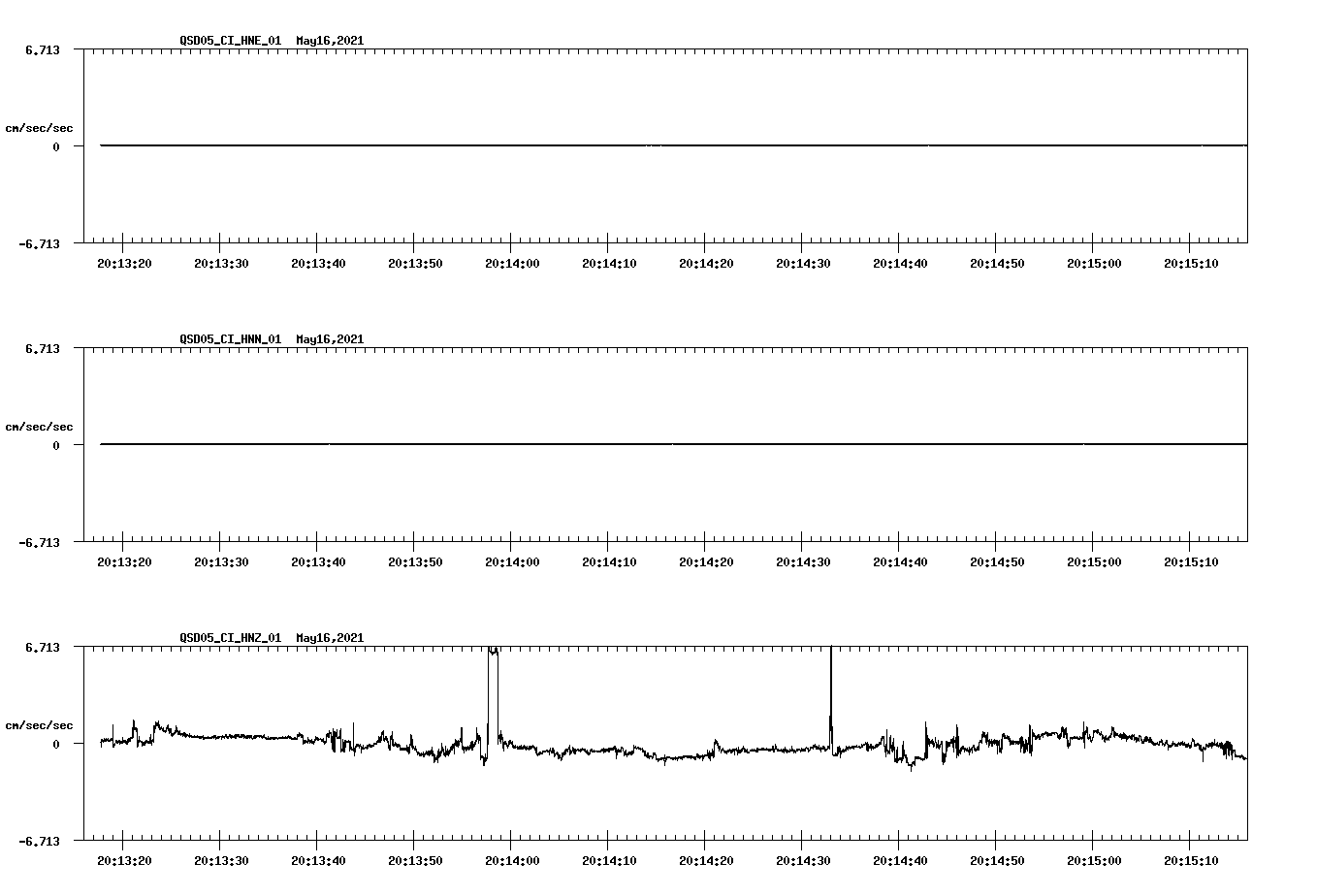Click the 20:14:00 time label under HNN plot
Viewport: 1317px width, 896px height.
pos(512,562)
